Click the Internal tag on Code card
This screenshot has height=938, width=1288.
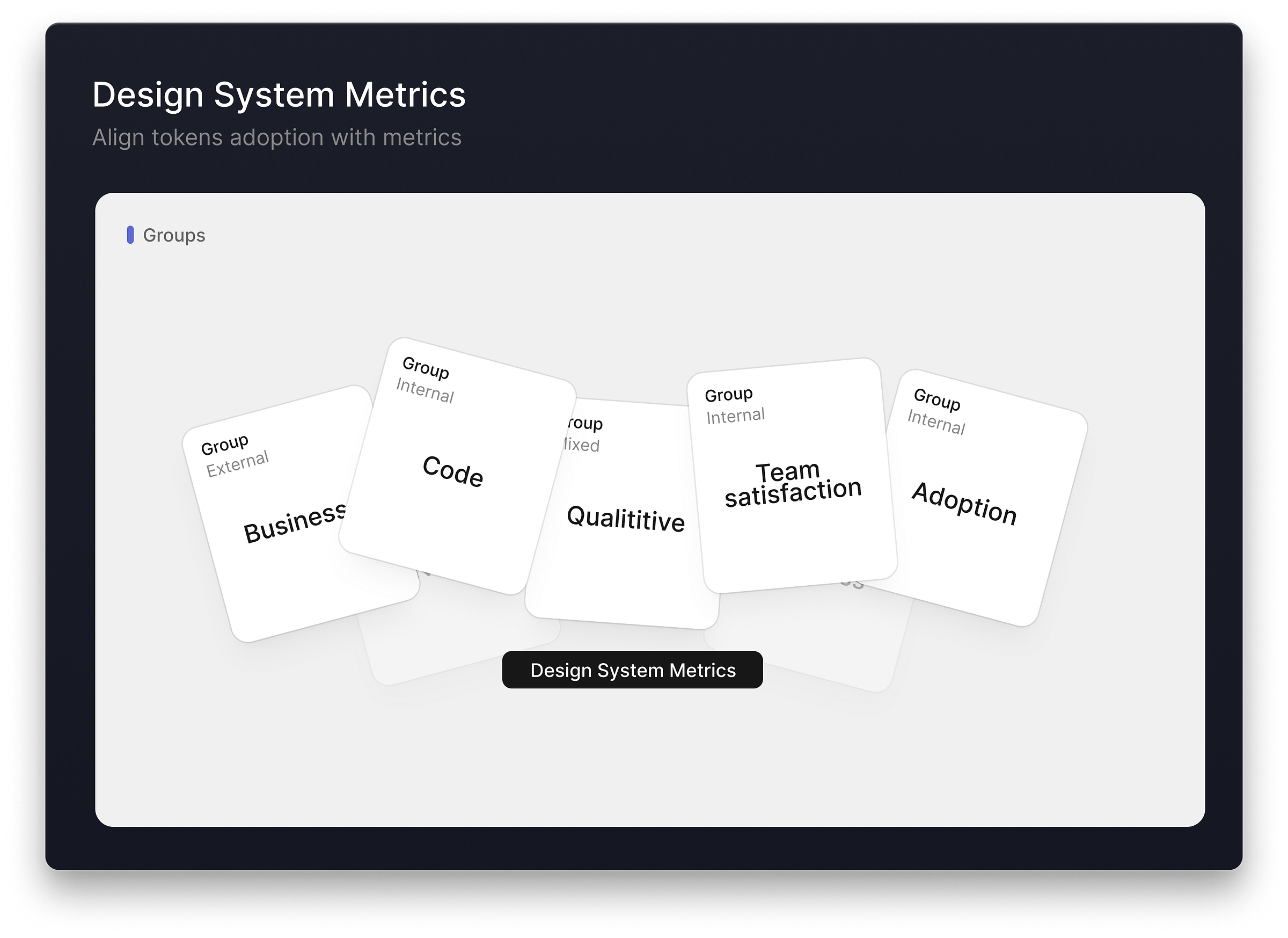[x=425, y=390]
